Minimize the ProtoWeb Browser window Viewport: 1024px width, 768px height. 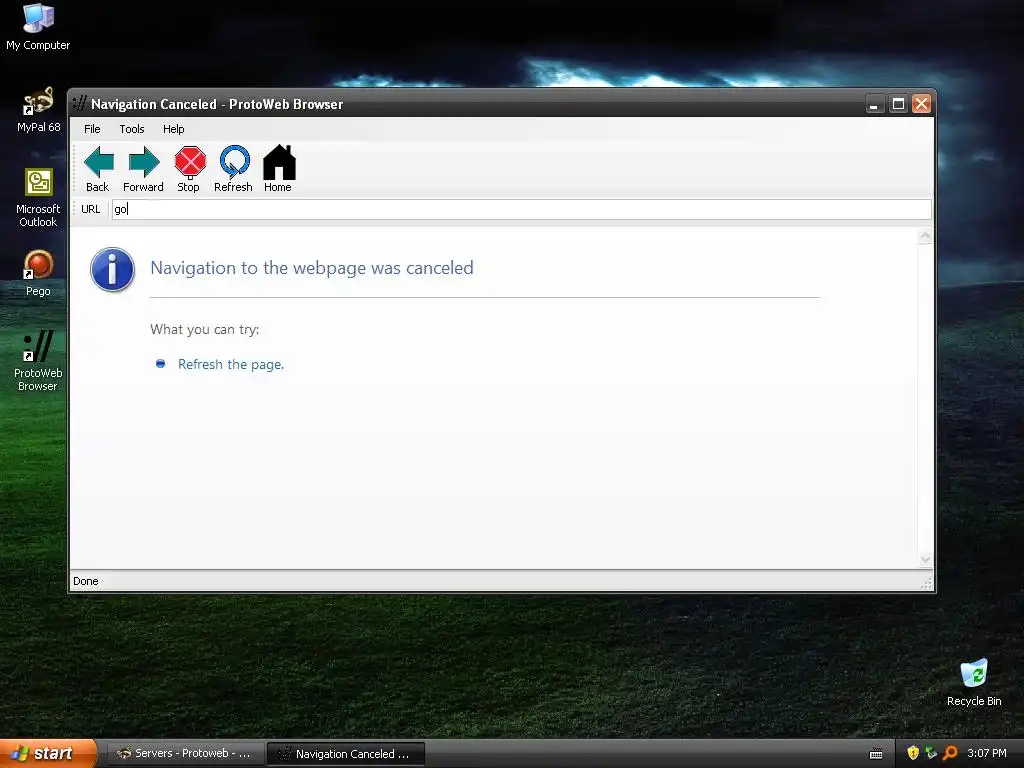874,104
